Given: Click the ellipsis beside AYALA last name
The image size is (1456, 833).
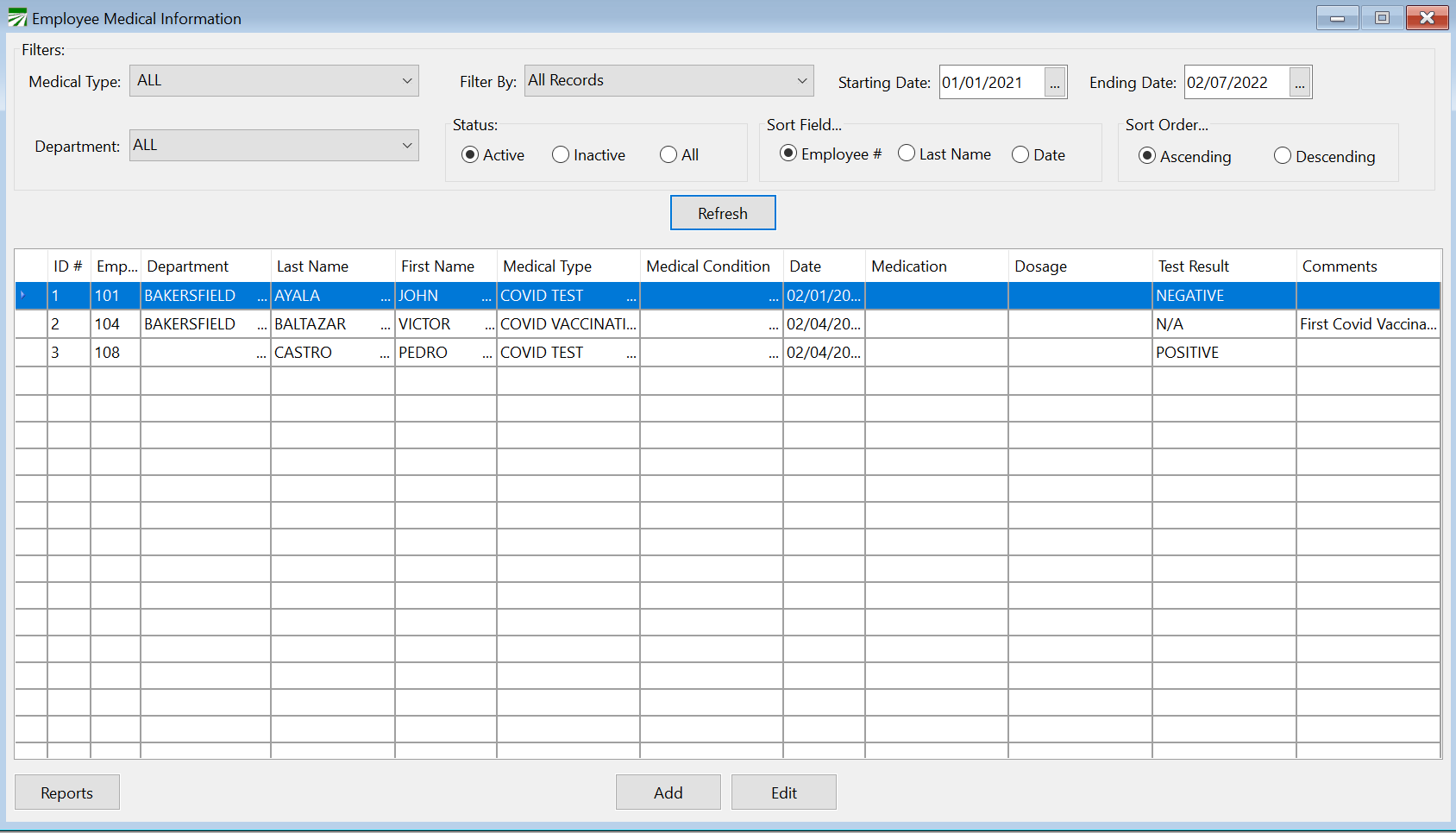Looking at the screenshot, I should pyautogui.click(x=385, y=297).
